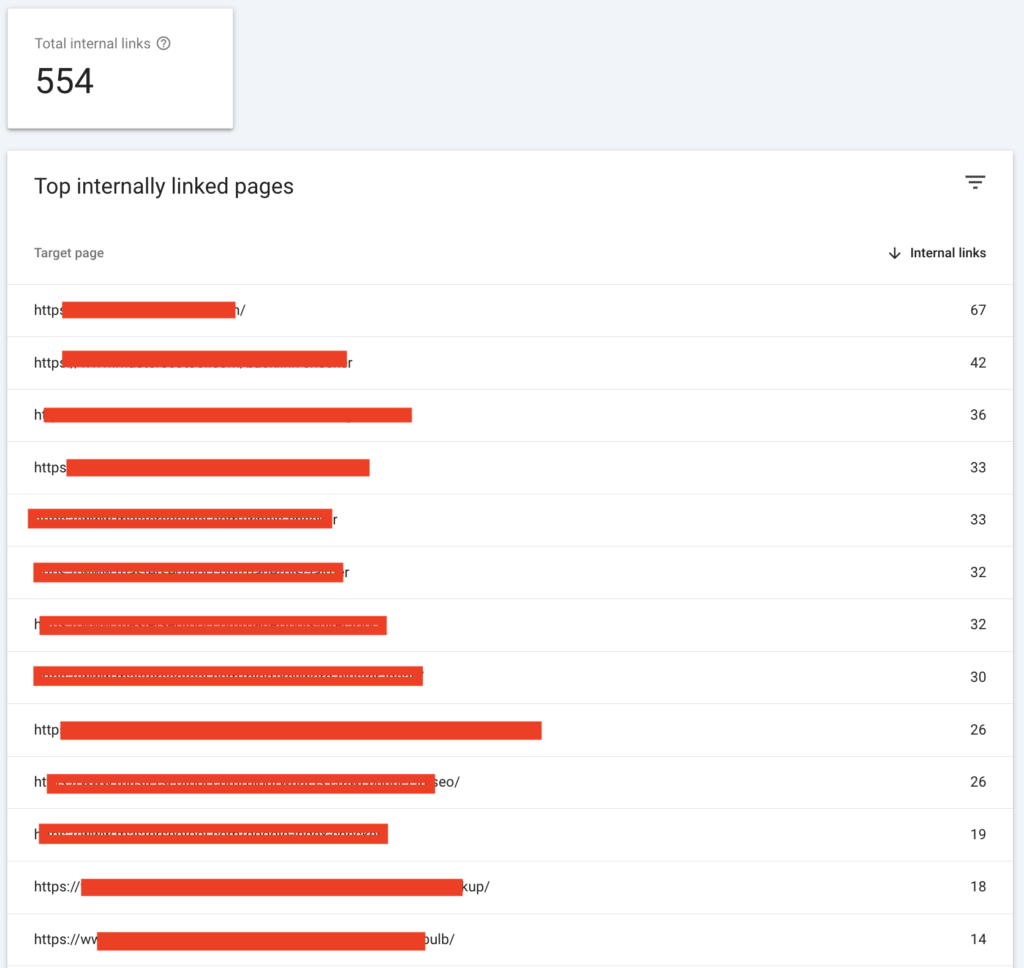This screenshot has height=968, width=1024.
Task: Open the top page with 67 internal links
Action: (140, 310)
